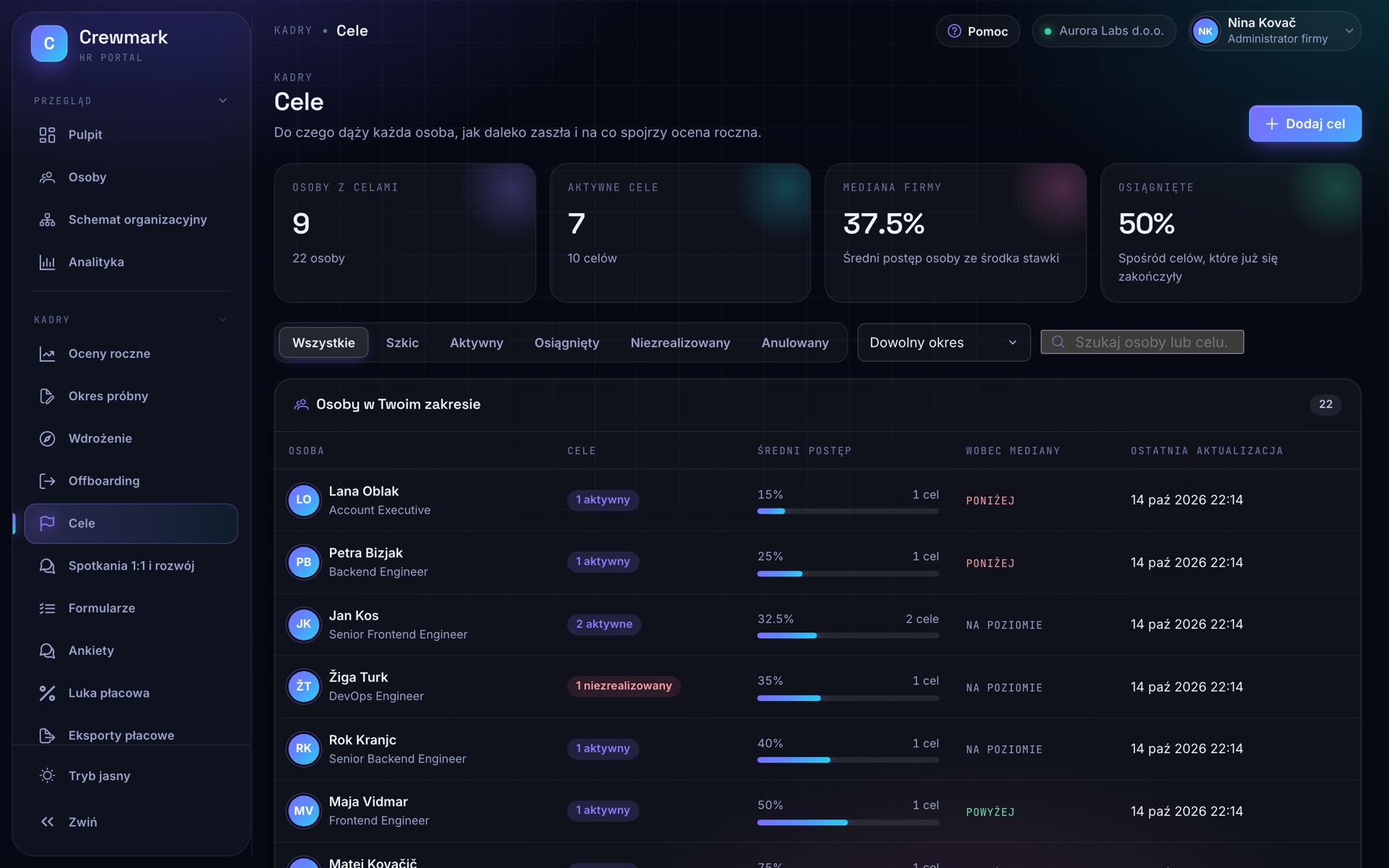Click Lana Oblak's 15% progress bar
Screen dimensions: 1389x868
pos(848,511)
